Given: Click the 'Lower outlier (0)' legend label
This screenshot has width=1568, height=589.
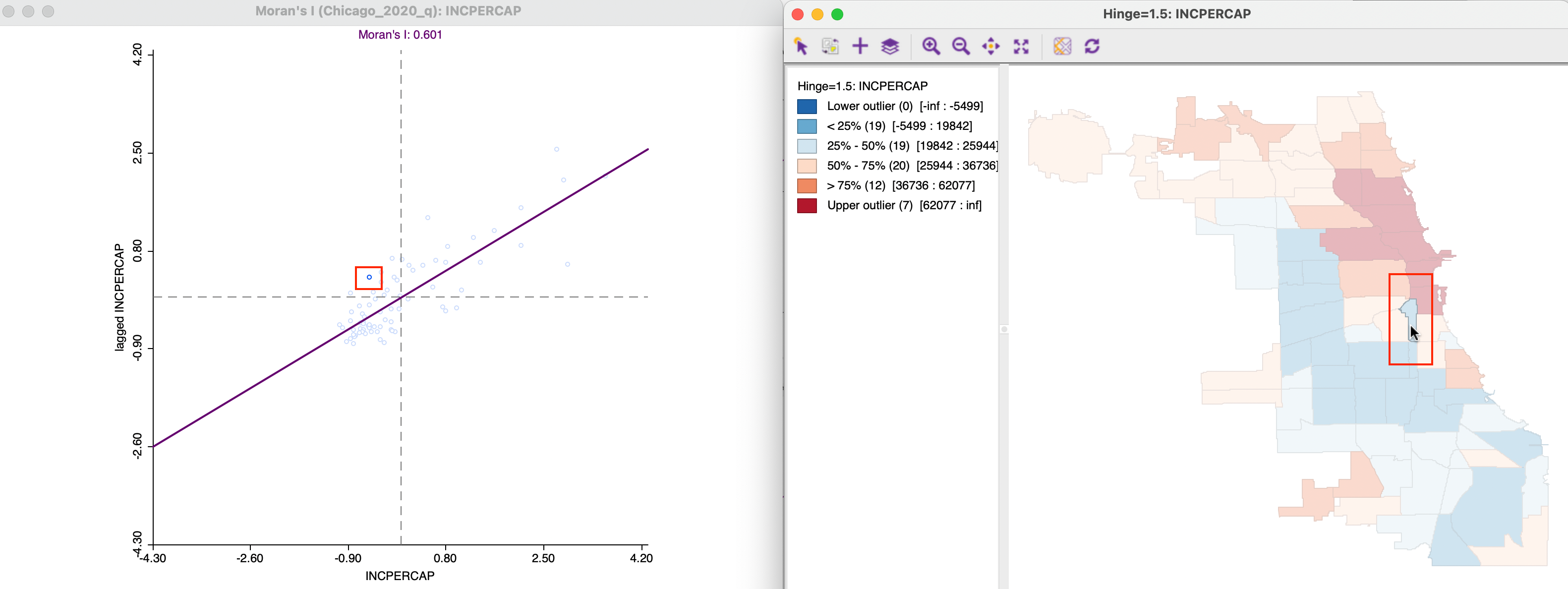Looking at the screenshot, I should 870,106.
